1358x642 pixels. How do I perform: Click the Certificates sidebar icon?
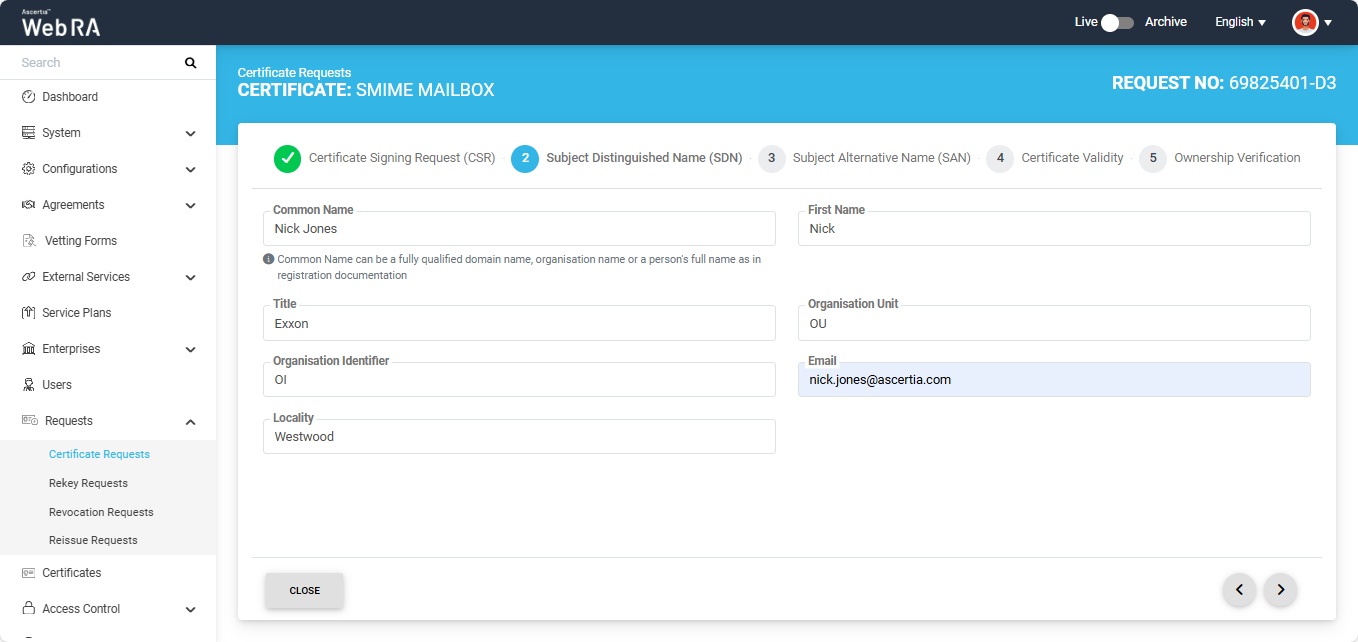click(28, 573)
